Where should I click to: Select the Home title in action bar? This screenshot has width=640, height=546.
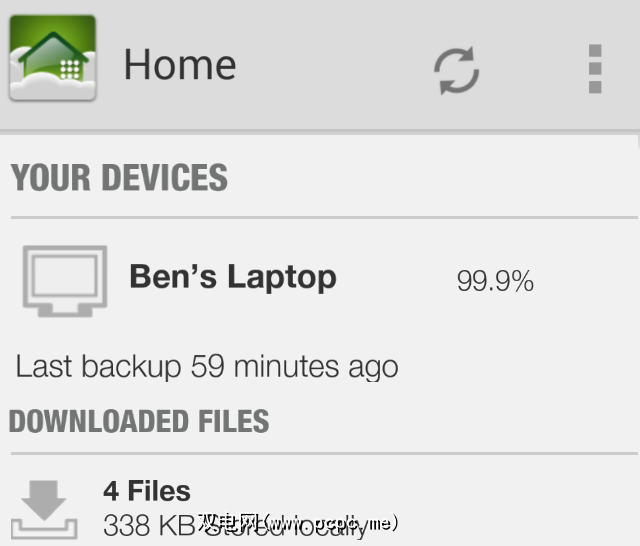pos(180,66)
